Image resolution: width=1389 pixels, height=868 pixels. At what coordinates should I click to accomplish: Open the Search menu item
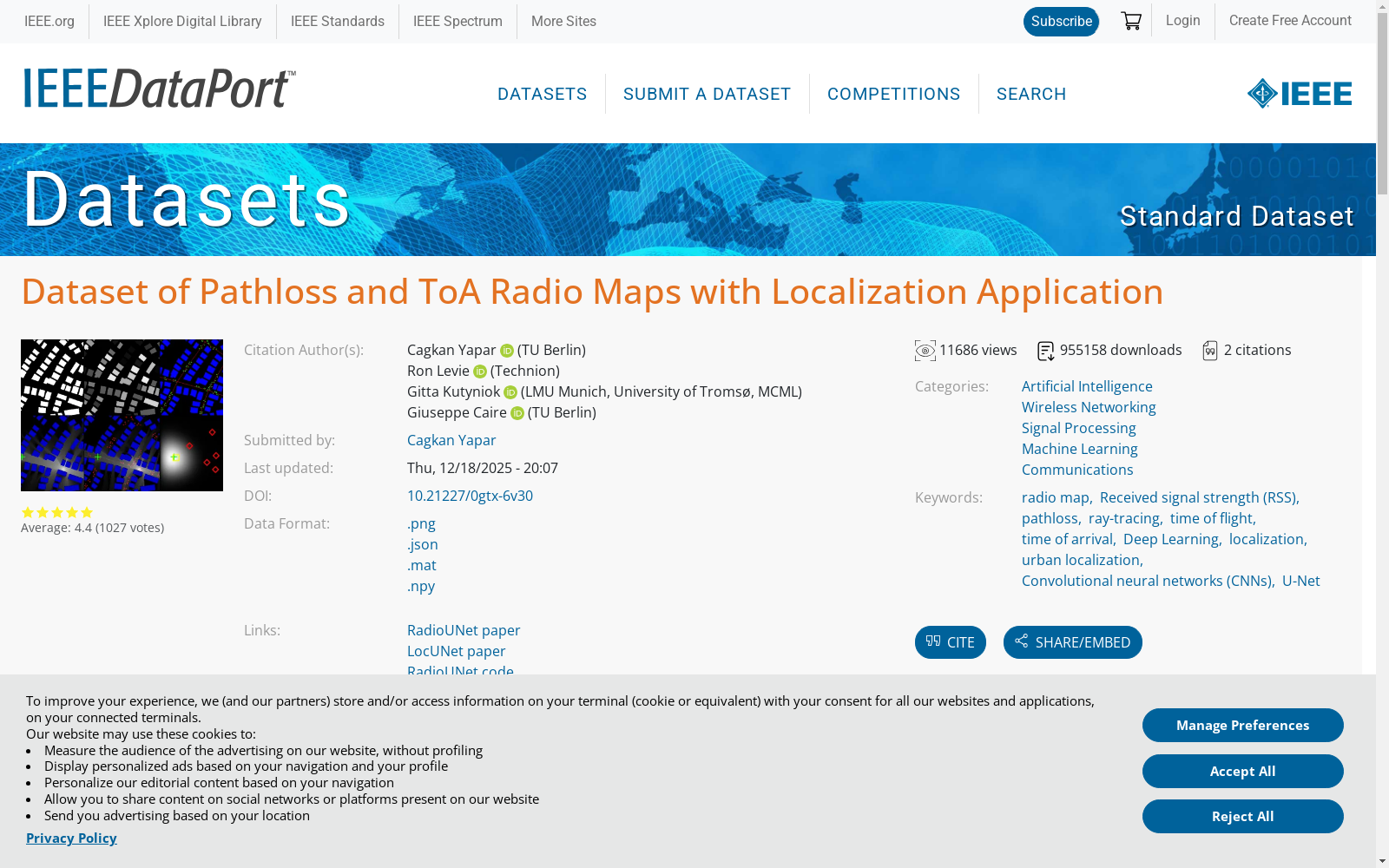pyautogui.click(x=1031, y=94)
